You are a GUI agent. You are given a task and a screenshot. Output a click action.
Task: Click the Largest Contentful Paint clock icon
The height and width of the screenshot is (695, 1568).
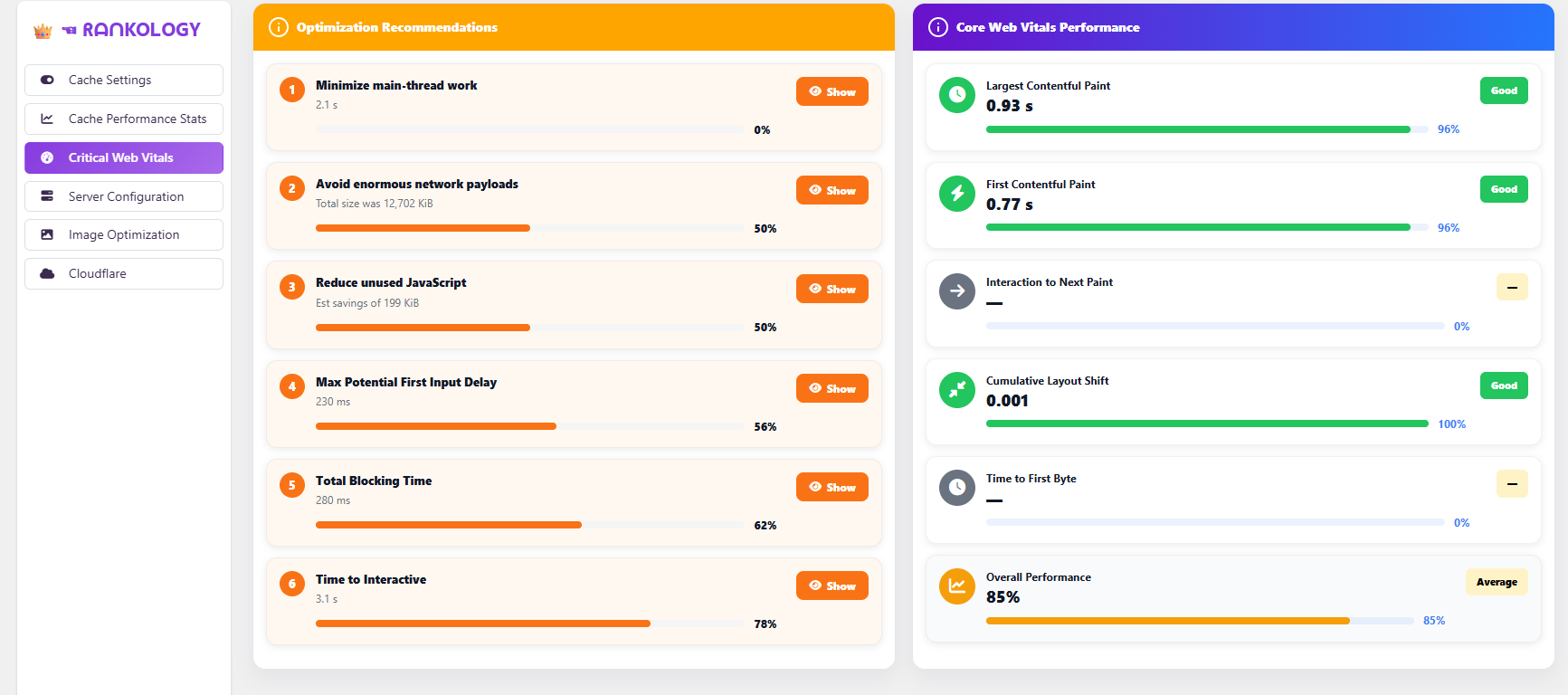[957, 95]
